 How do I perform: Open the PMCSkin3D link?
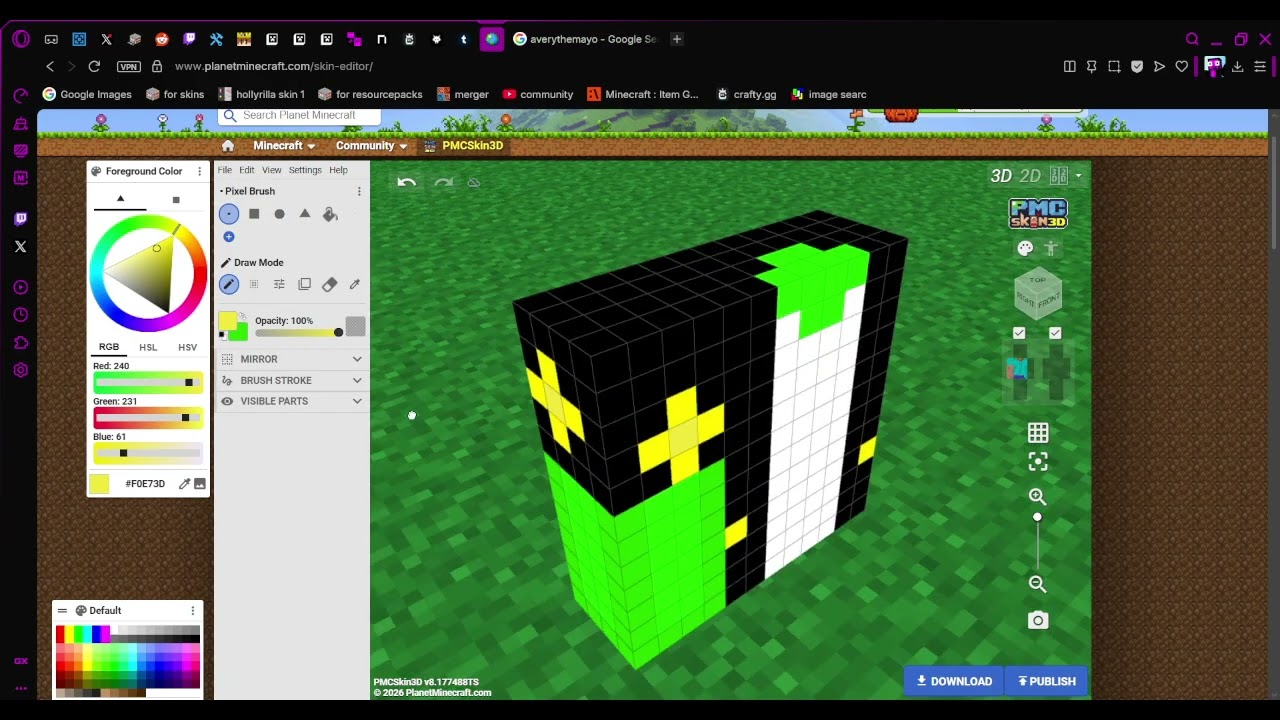[x=464, y=145]
